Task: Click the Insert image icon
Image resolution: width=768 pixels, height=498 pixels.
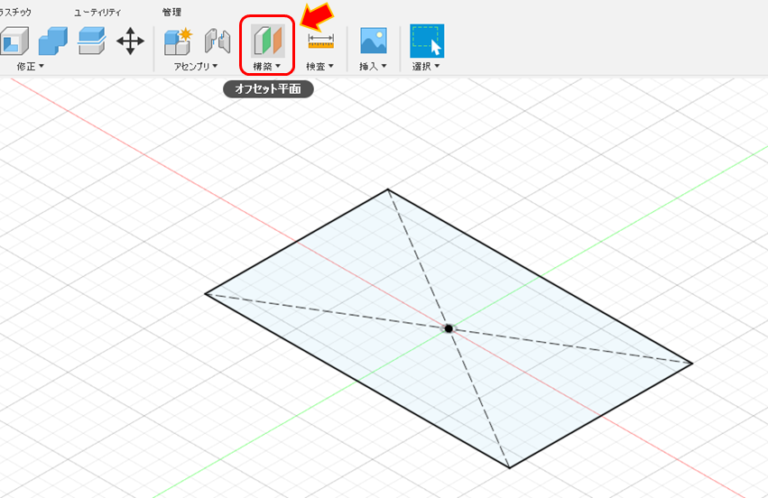Action: [x=373, y=40]
